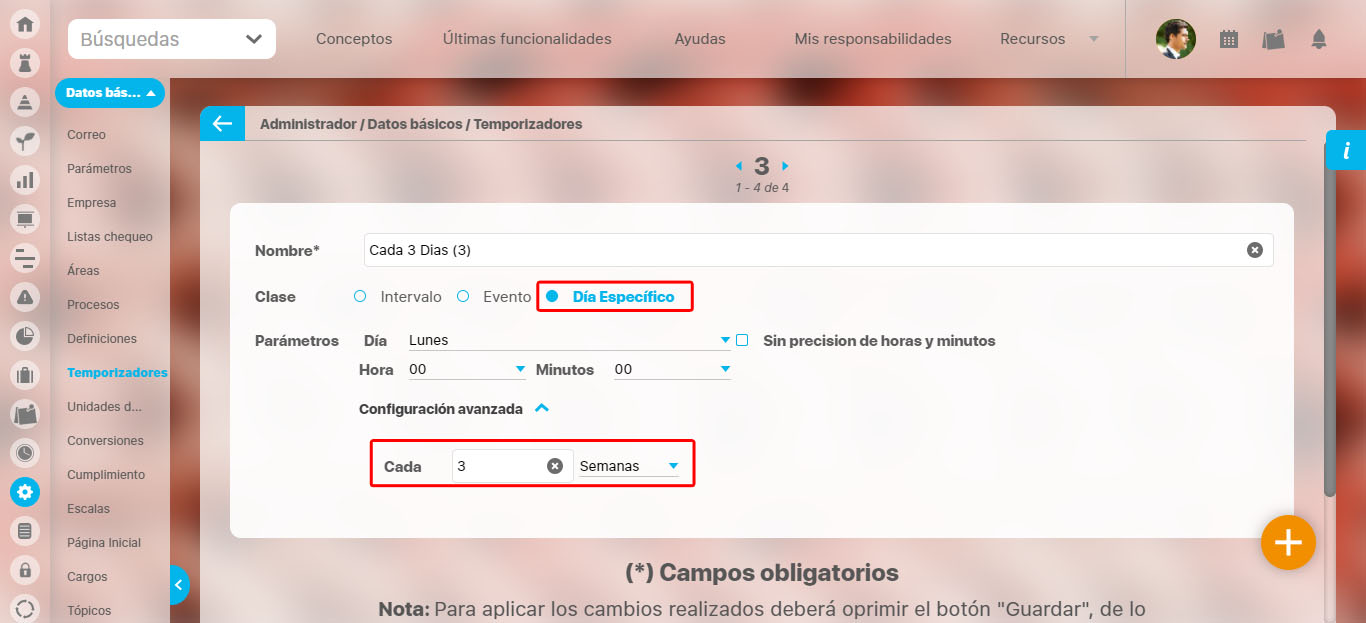The image size is (1366, 623).
Task: Click the user profile avatar
Action: pyautogui.click(x=1175, y=40)
